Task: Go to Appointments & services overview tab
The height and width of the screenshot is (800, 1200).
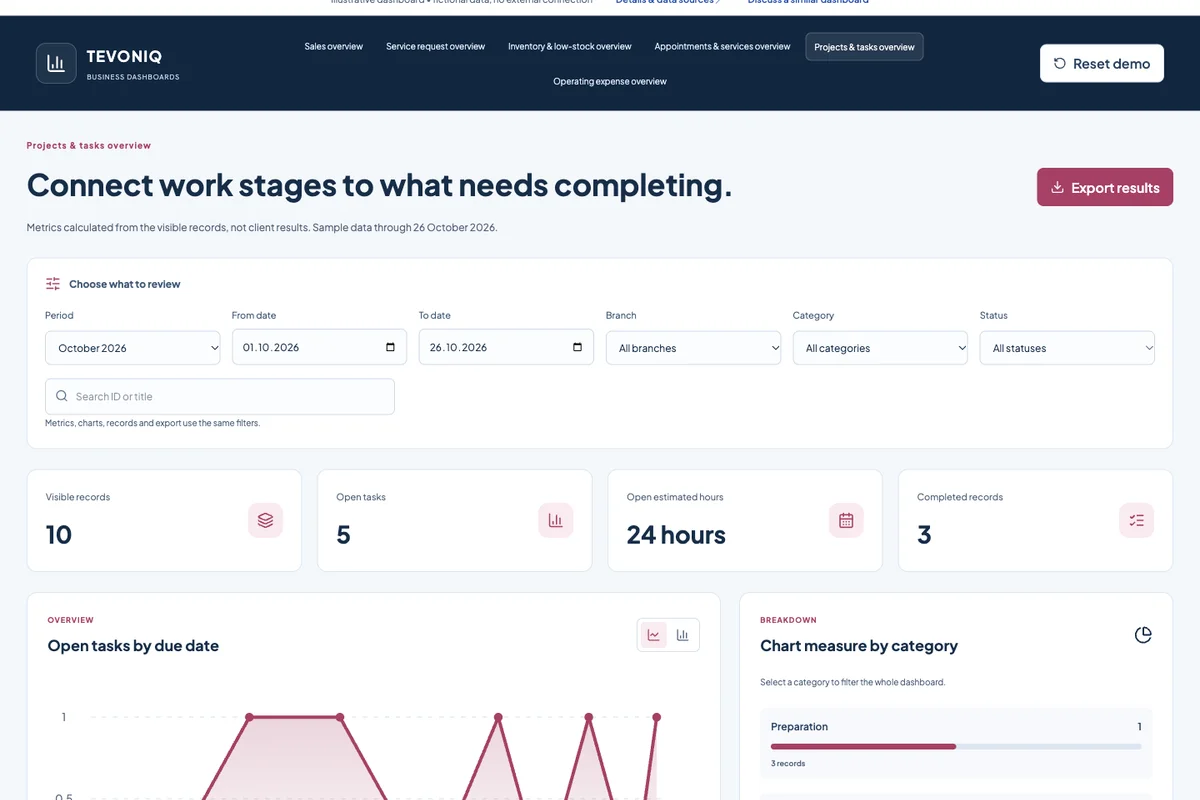Action: (722, 46)
